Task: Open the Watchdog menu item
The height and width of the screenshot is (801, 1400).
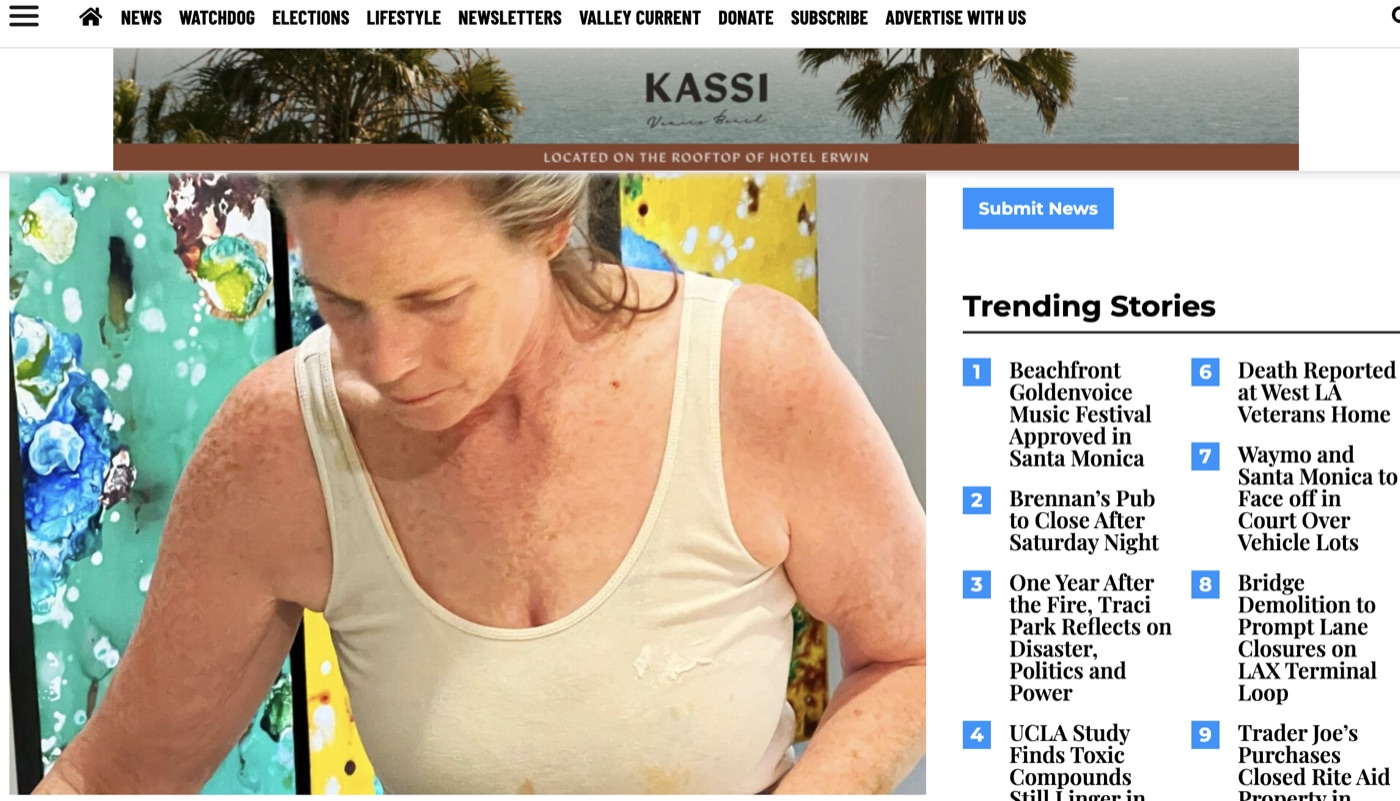Action: click(217, 18)
